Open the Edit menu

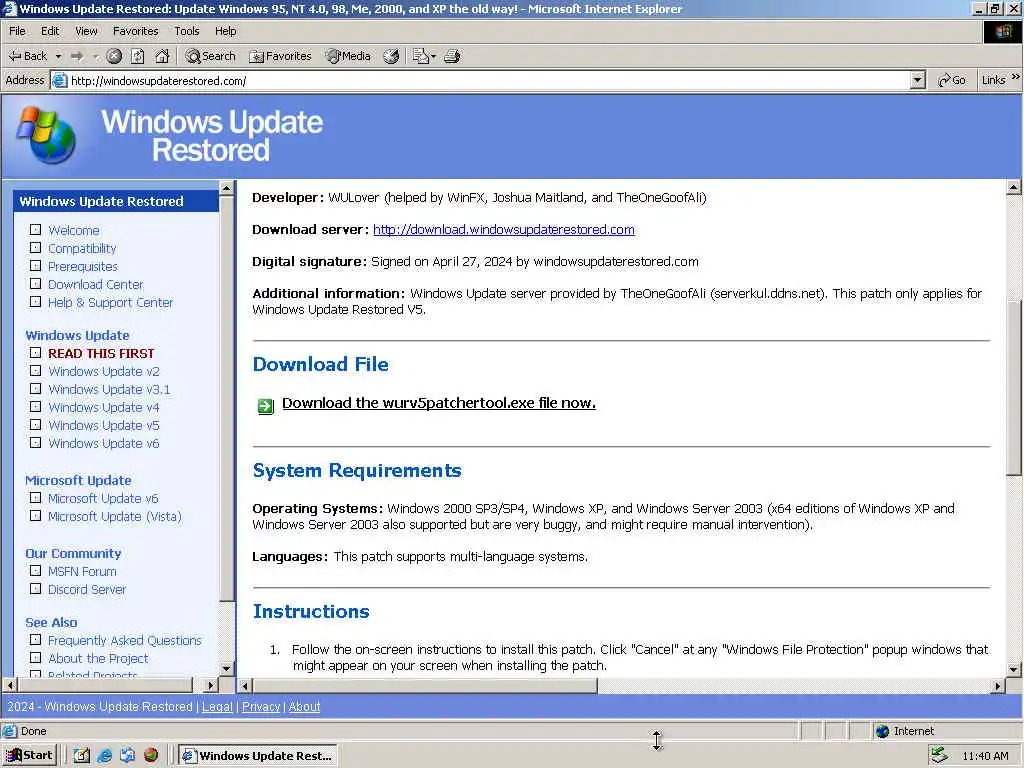click(50, 31)
